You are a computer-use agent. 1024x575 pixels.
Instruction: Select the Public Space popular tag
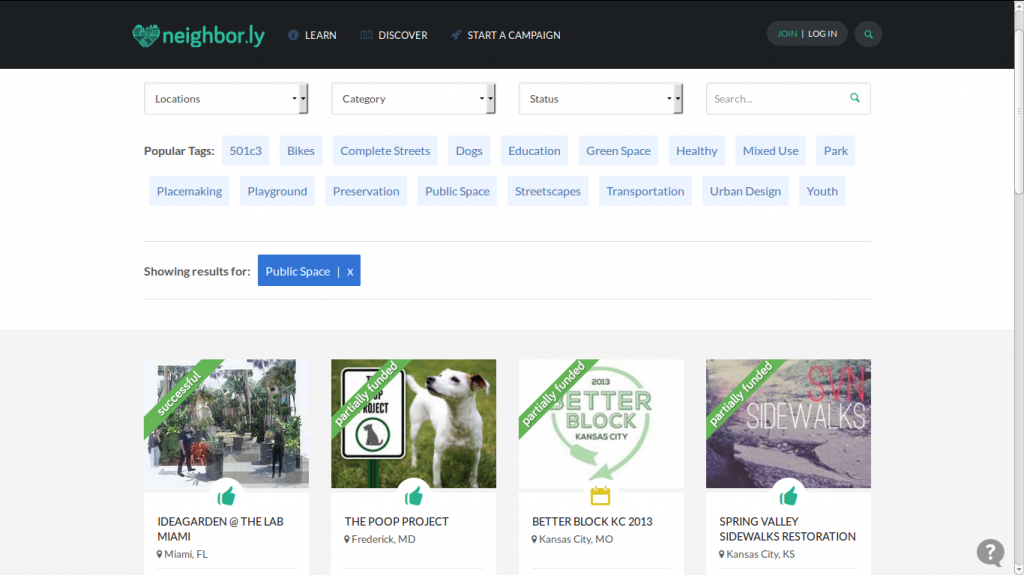tap(457, 191)
